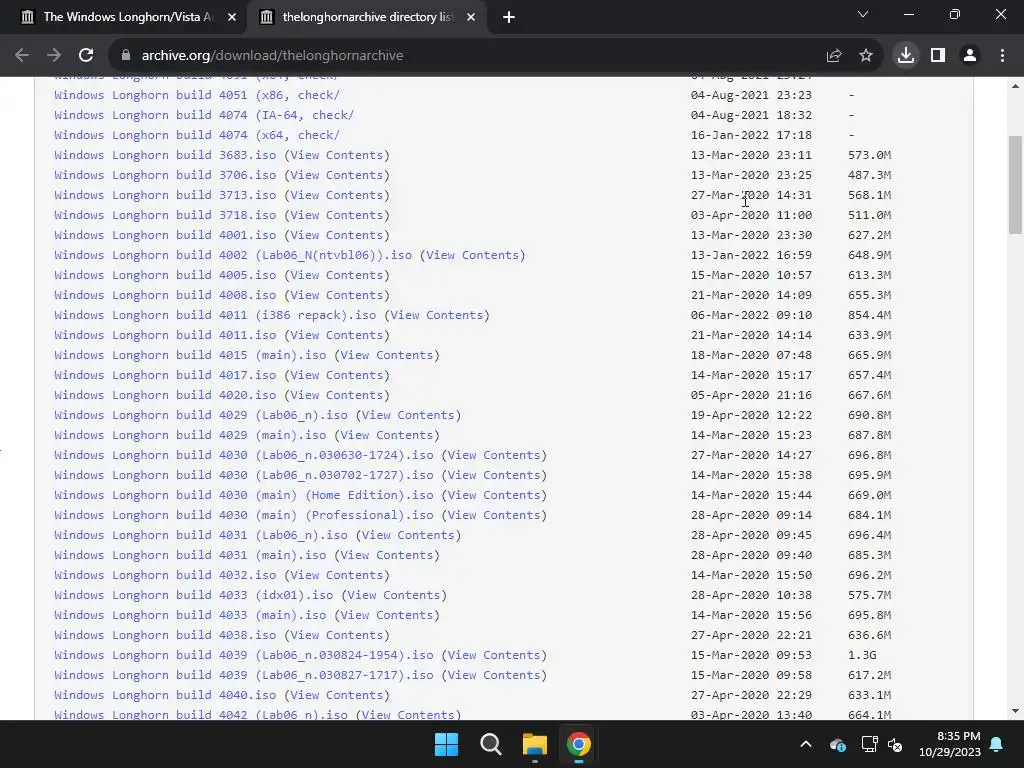
Task: Download build 4031 (Lab06_n).iso
Action: (x=200, y=536)
